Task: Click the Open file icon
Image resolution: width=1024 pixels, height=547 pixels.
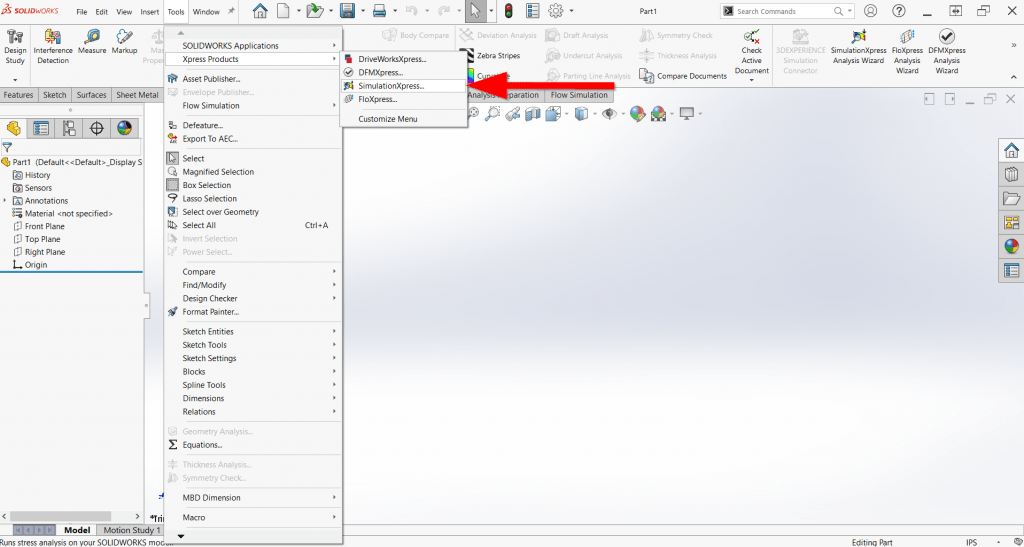Action: click(x=315, y=11)
